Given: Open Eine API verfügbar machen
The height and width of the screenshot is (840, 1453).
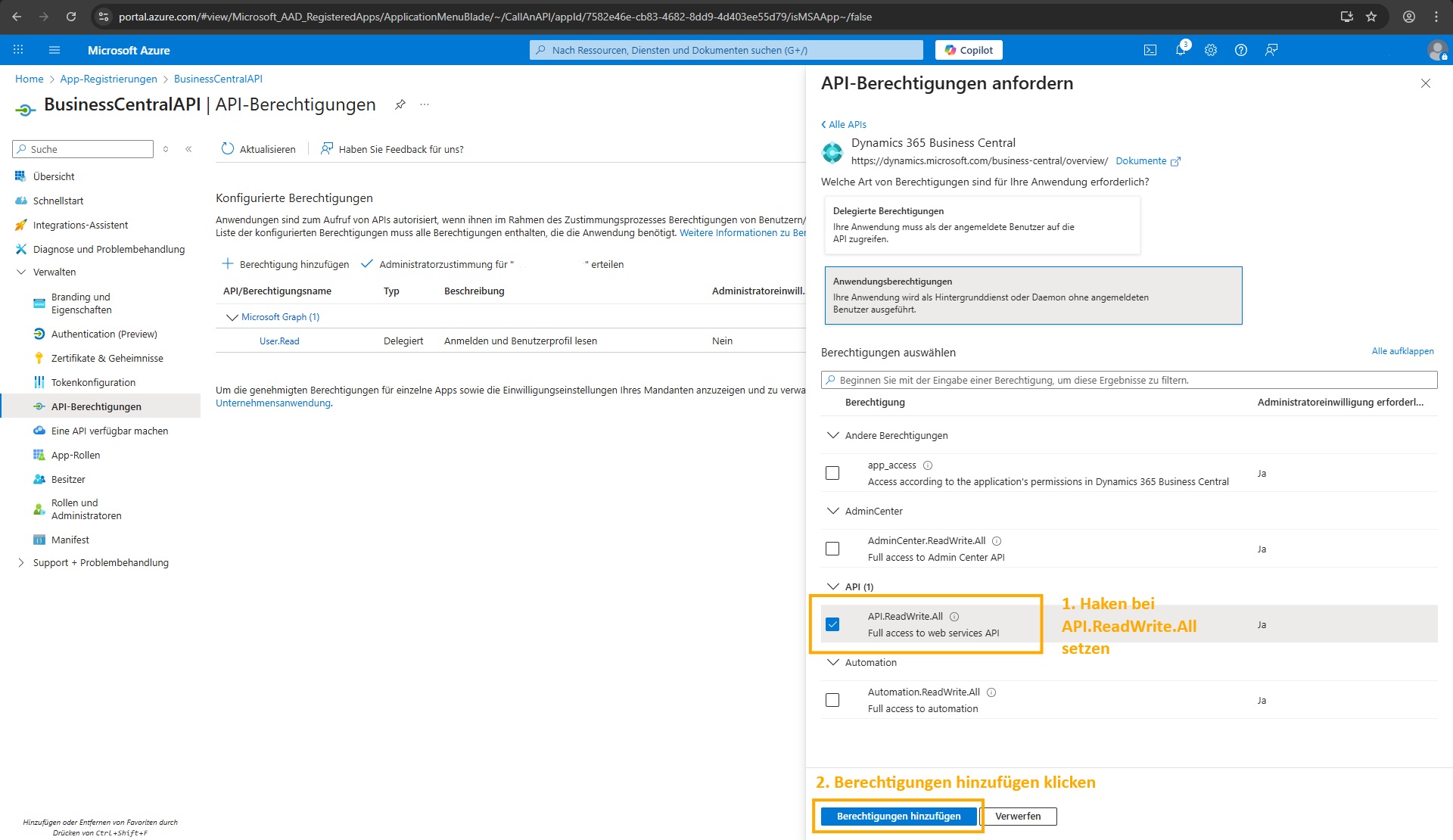Looking at the screenshot, I should pos(110,431).
